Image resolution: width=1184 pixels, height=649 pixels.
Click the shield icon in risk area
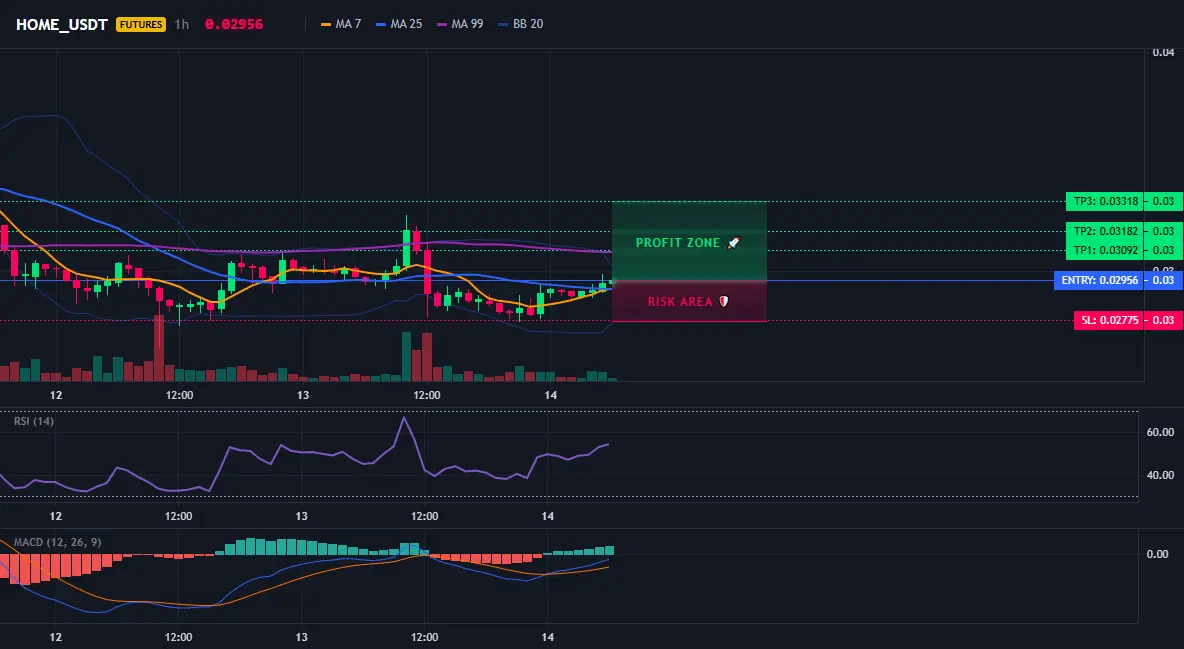(x=723, y=301)
